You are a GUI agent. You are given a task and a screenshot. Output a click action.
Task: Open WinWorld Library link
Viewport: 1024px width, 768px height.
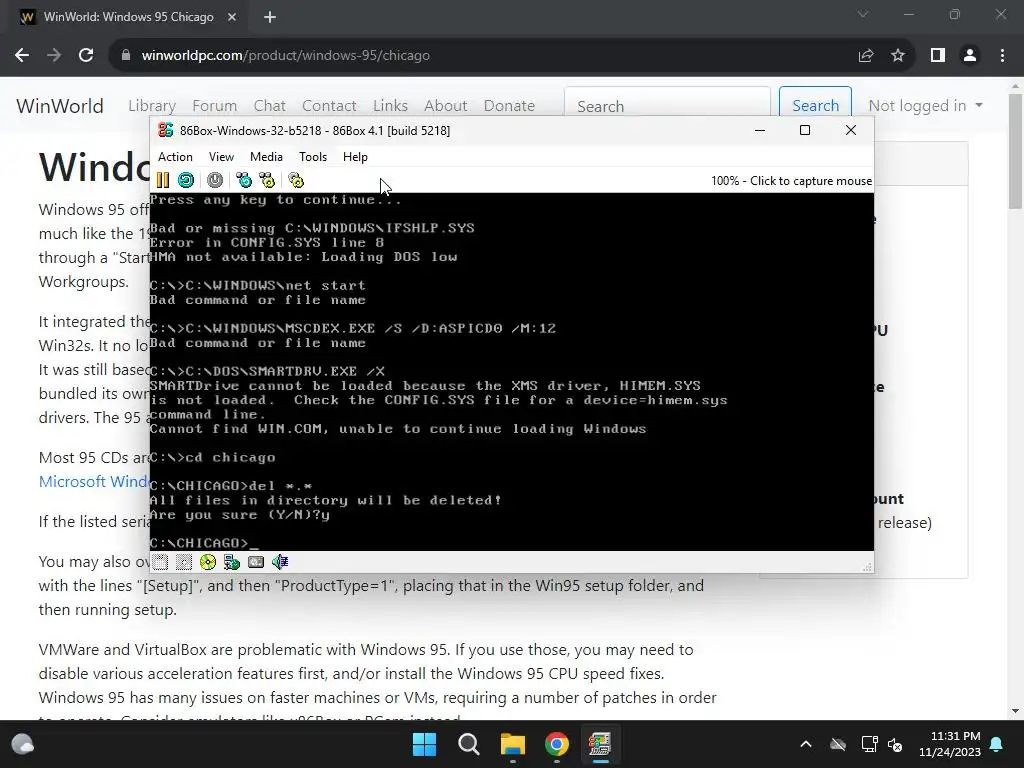(152, 106)
